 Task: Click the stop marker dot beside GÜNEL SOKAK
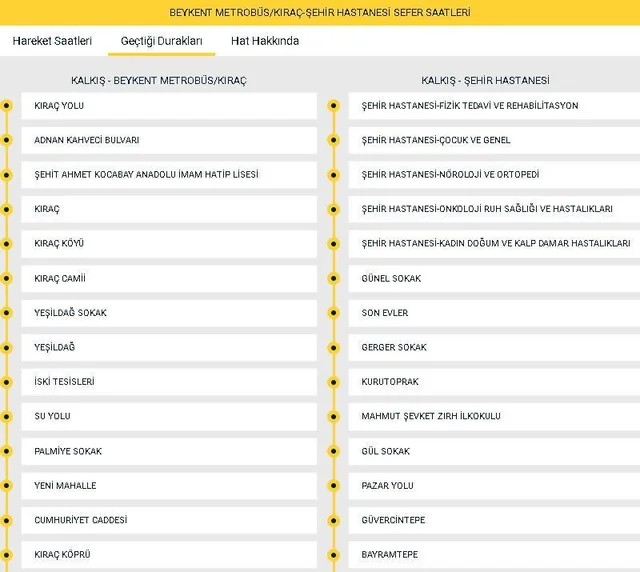pos(334,278)
